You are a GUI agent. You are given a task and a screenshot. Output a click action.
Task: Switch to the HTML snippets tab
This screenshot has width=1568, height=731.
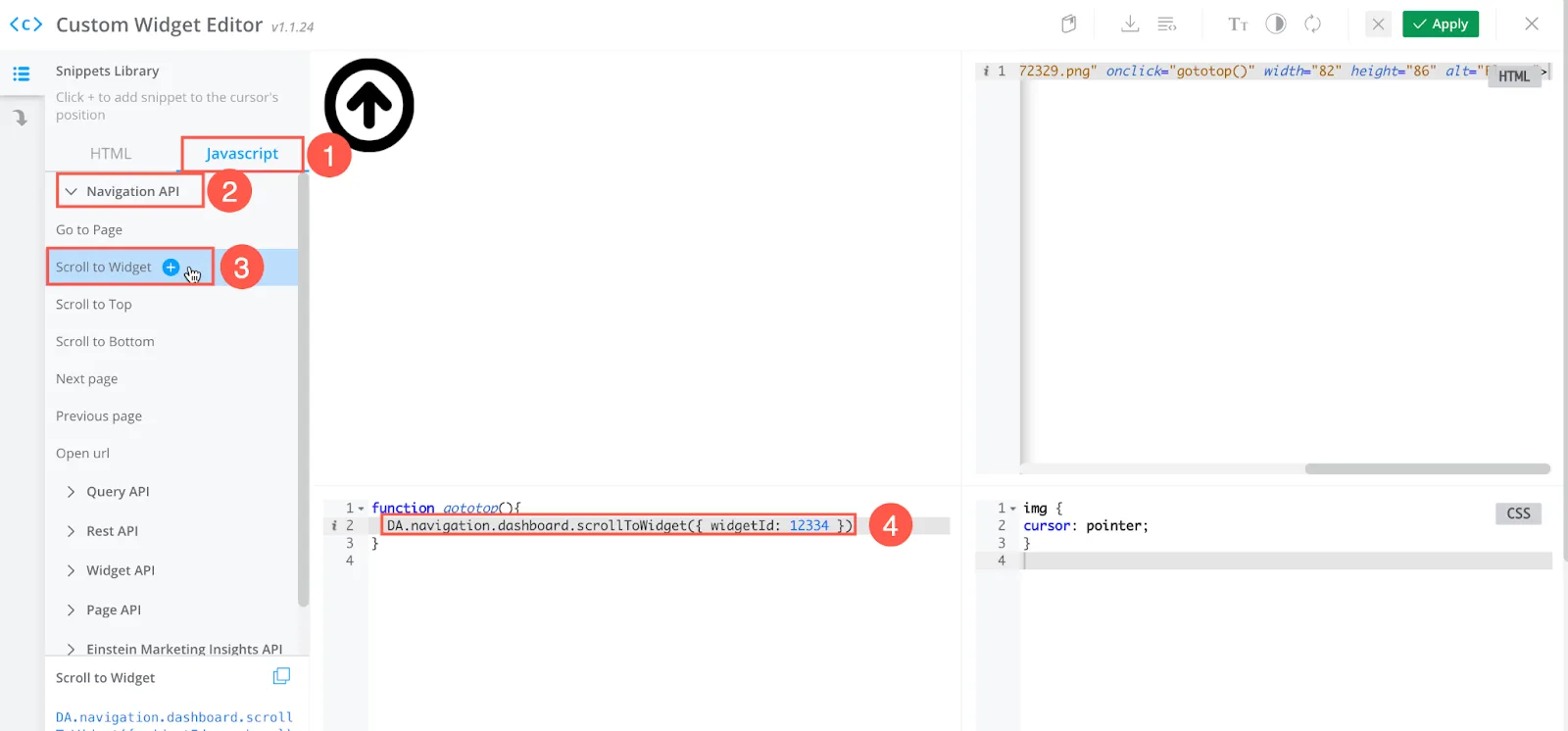[x=111, y=154]
